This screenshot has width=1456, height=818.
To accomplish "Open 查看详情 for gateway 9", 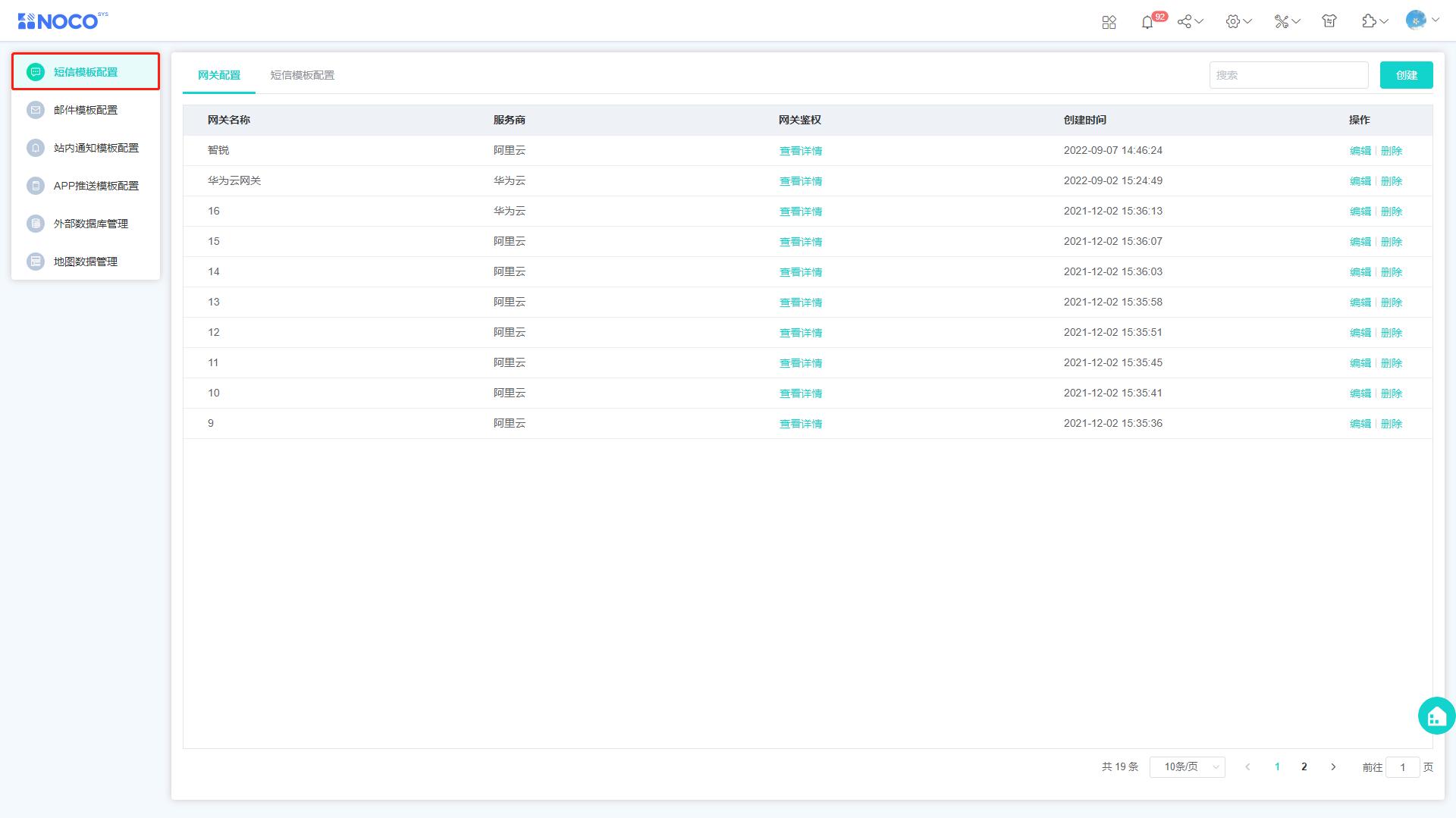I will (801, 424).
